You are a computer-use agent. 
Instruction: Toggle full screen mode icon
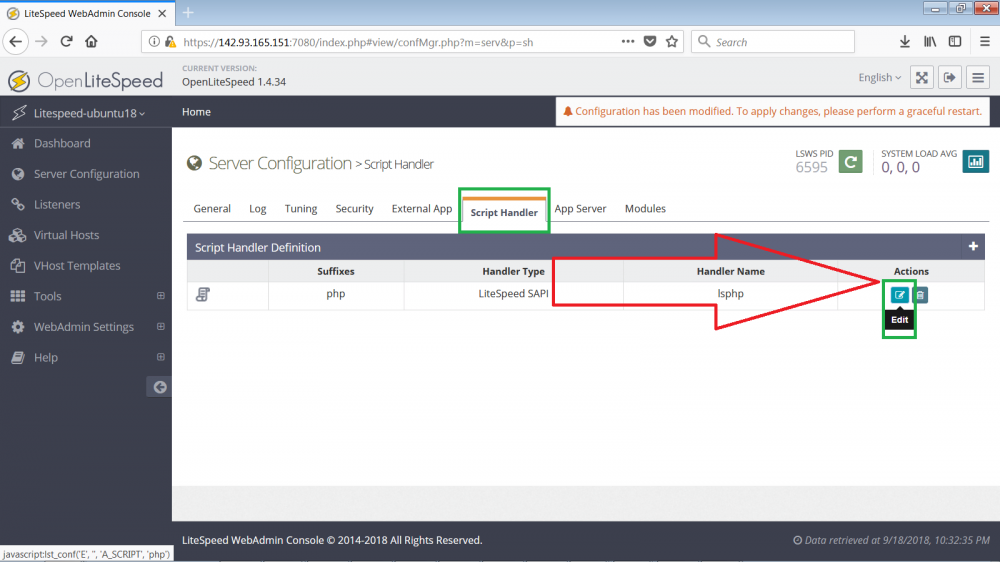[922, 78]
